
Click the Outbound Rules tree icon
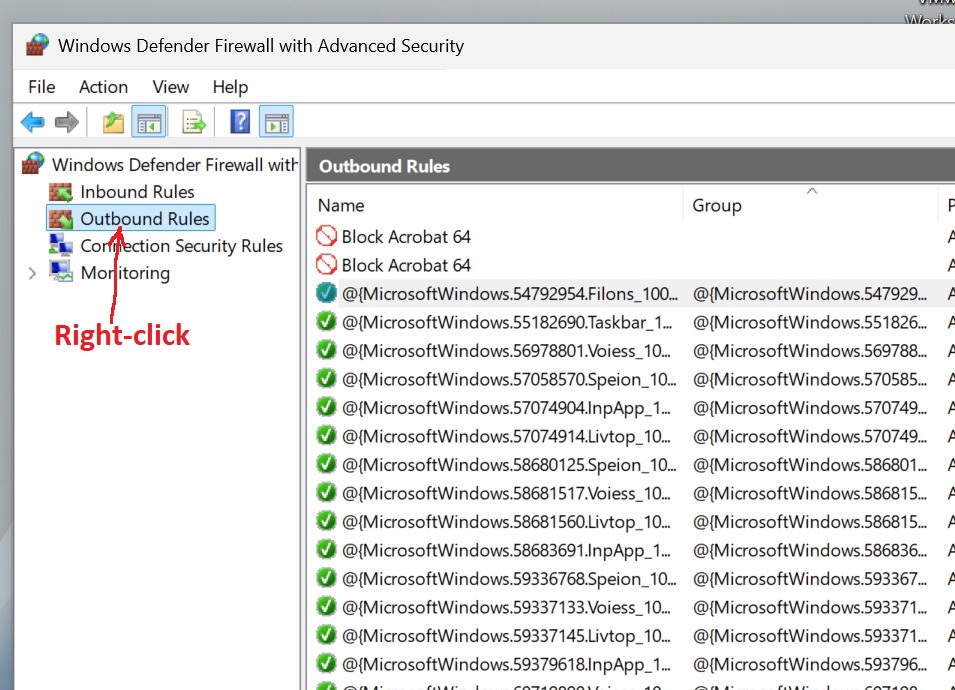[x=60, y=219]
